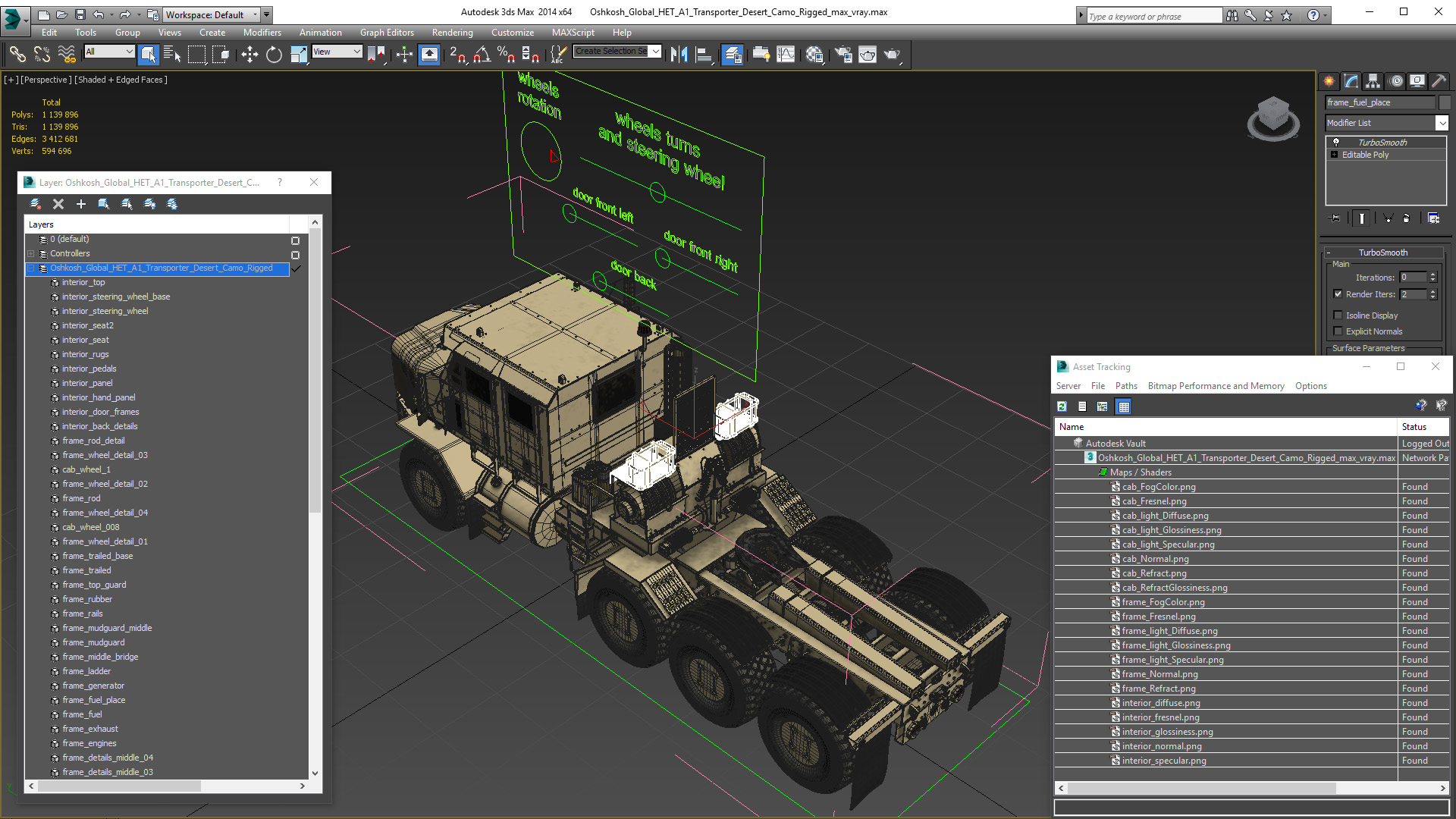Screen dimensions: 1456x819
Task: Toggle Render Iters checkbox
Action: click(1338, 294)
